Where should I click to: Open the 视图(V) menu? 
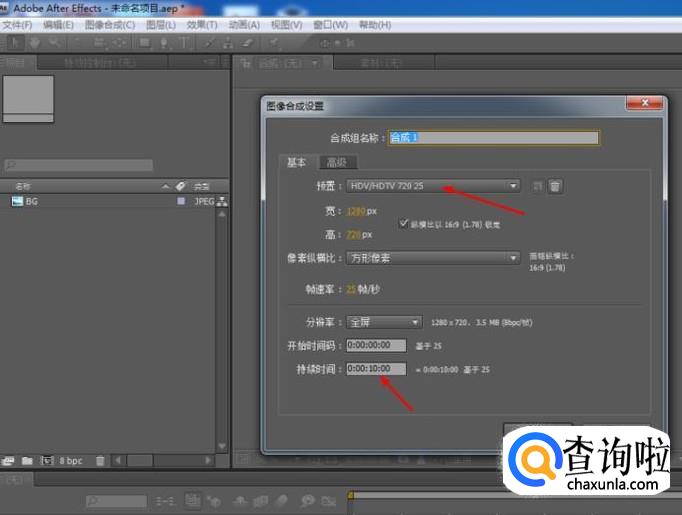(x=287, y=25)
